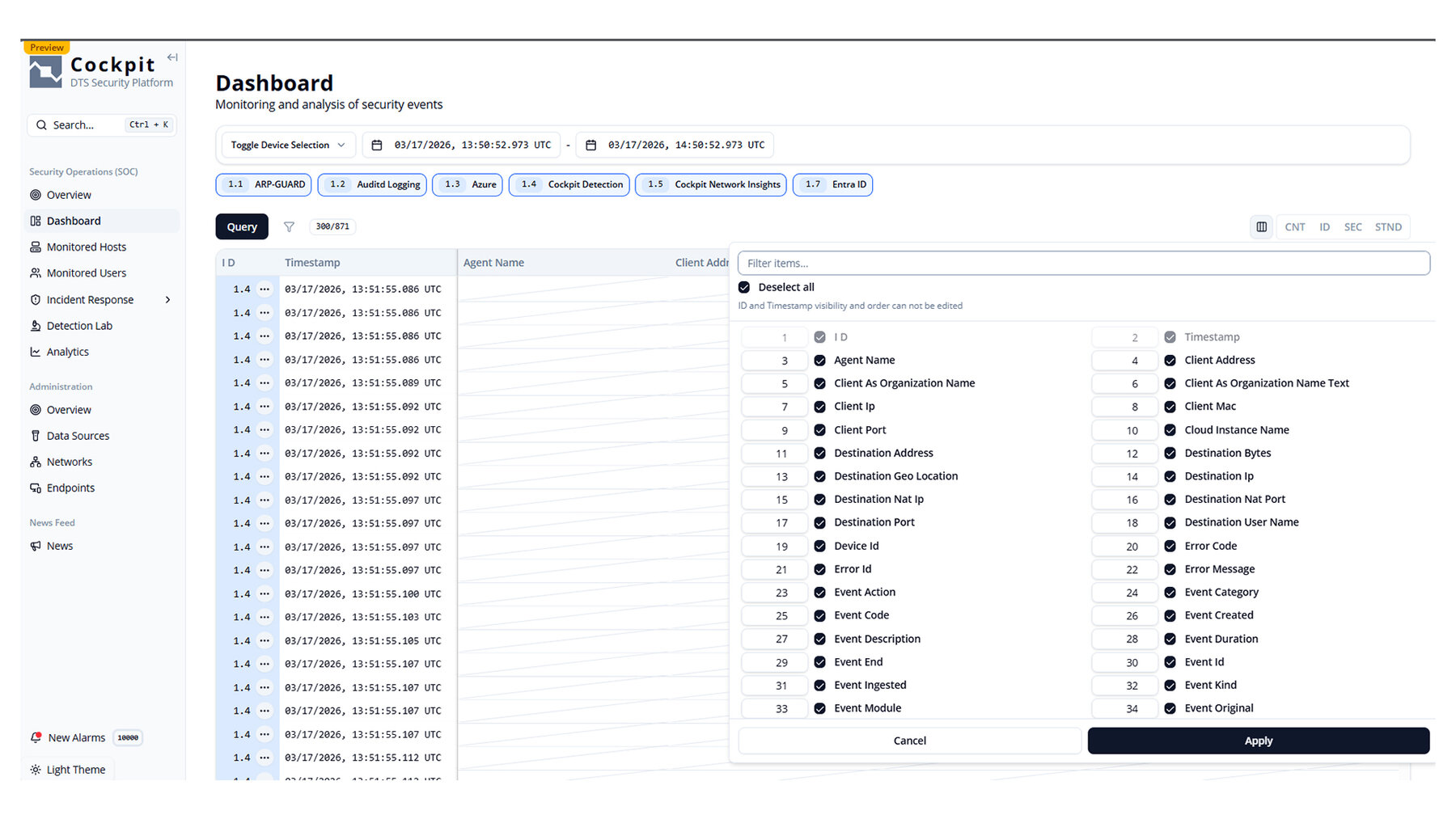Expand the Incident Response submenu
The width and height of the screenshot is (1456, 819).
tap(167, 300)
